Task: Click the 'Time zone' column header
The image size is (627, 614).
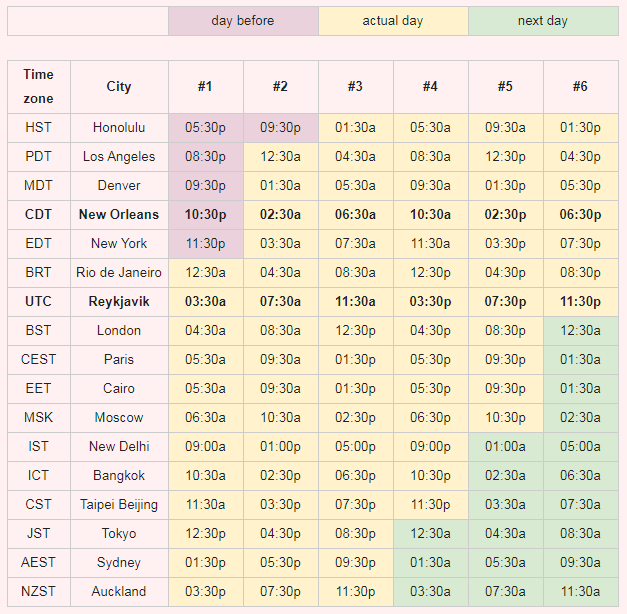Action: pyautogui.click(x=39, y=87)
